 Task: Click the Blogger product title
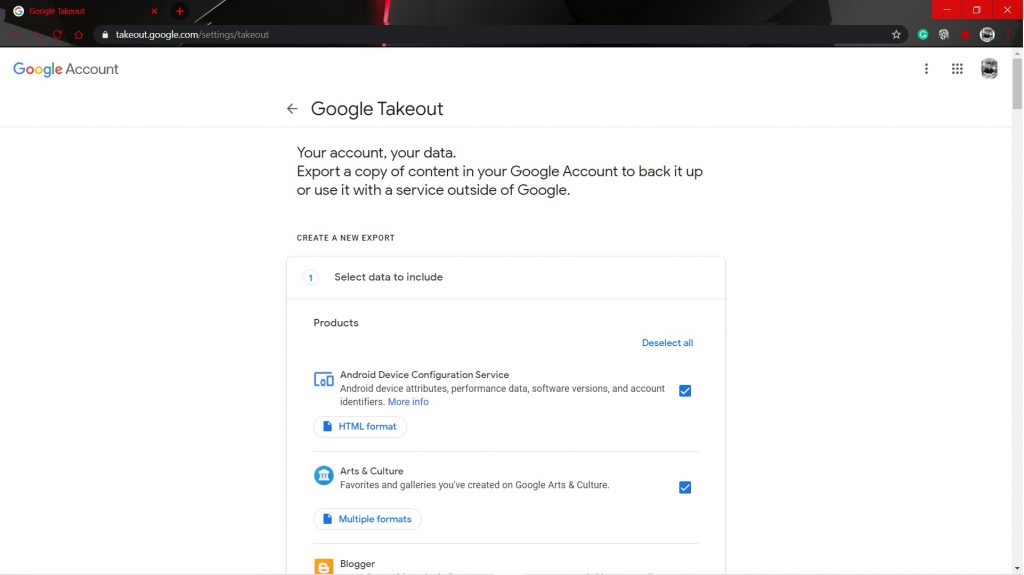357,563
